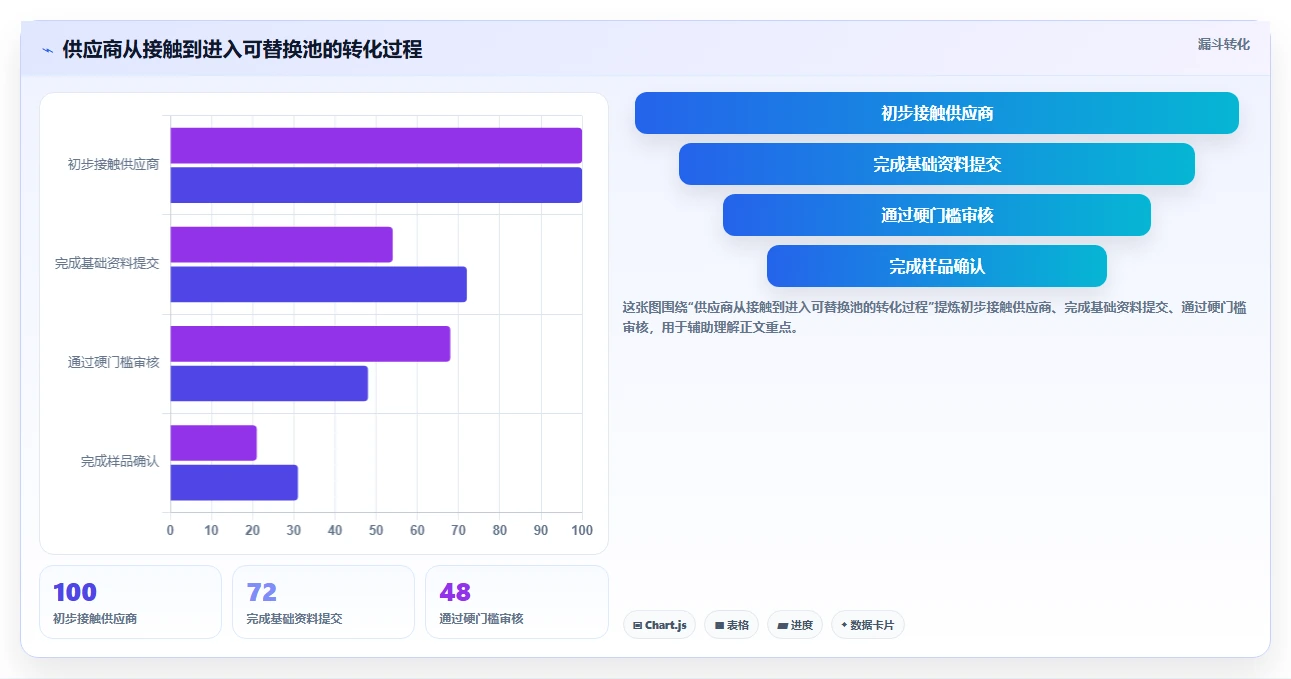Click the x-axis tick 80

coord(500,530)
